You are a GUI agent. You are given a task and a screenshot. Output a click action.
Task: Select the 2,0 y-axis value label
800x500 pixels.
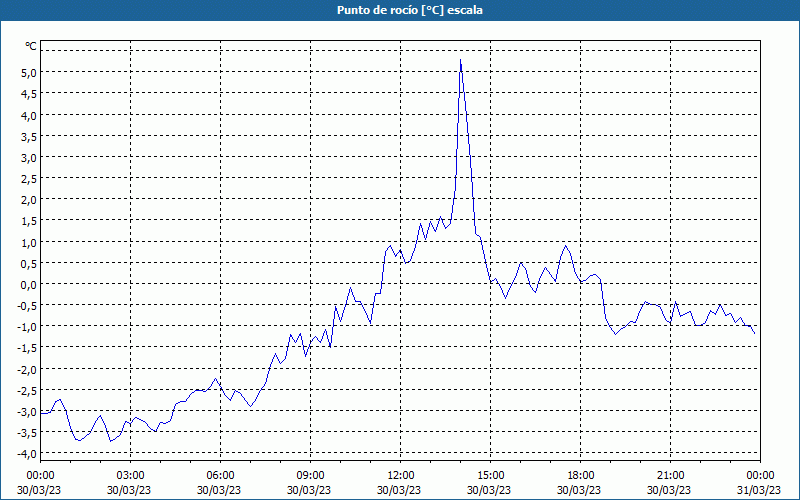(x=29, y=200)
